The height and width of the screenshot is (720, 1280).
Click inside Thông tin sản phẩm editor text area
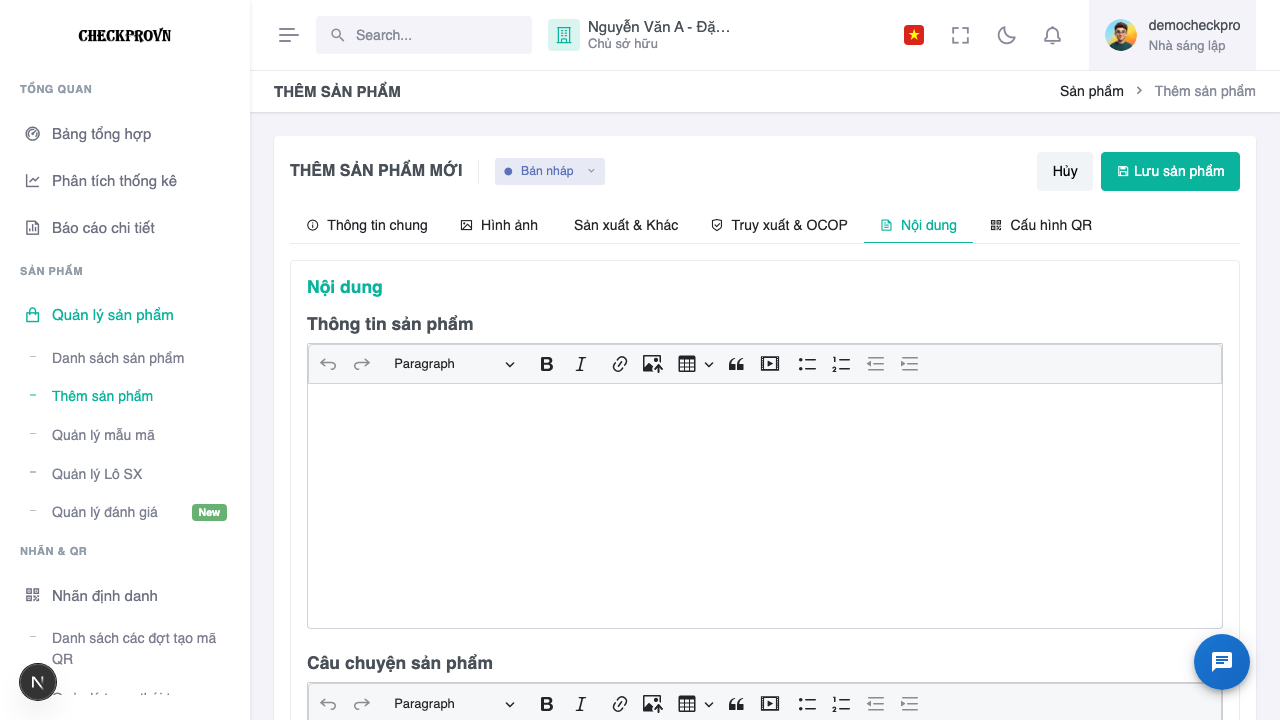(x=765, y=506)
